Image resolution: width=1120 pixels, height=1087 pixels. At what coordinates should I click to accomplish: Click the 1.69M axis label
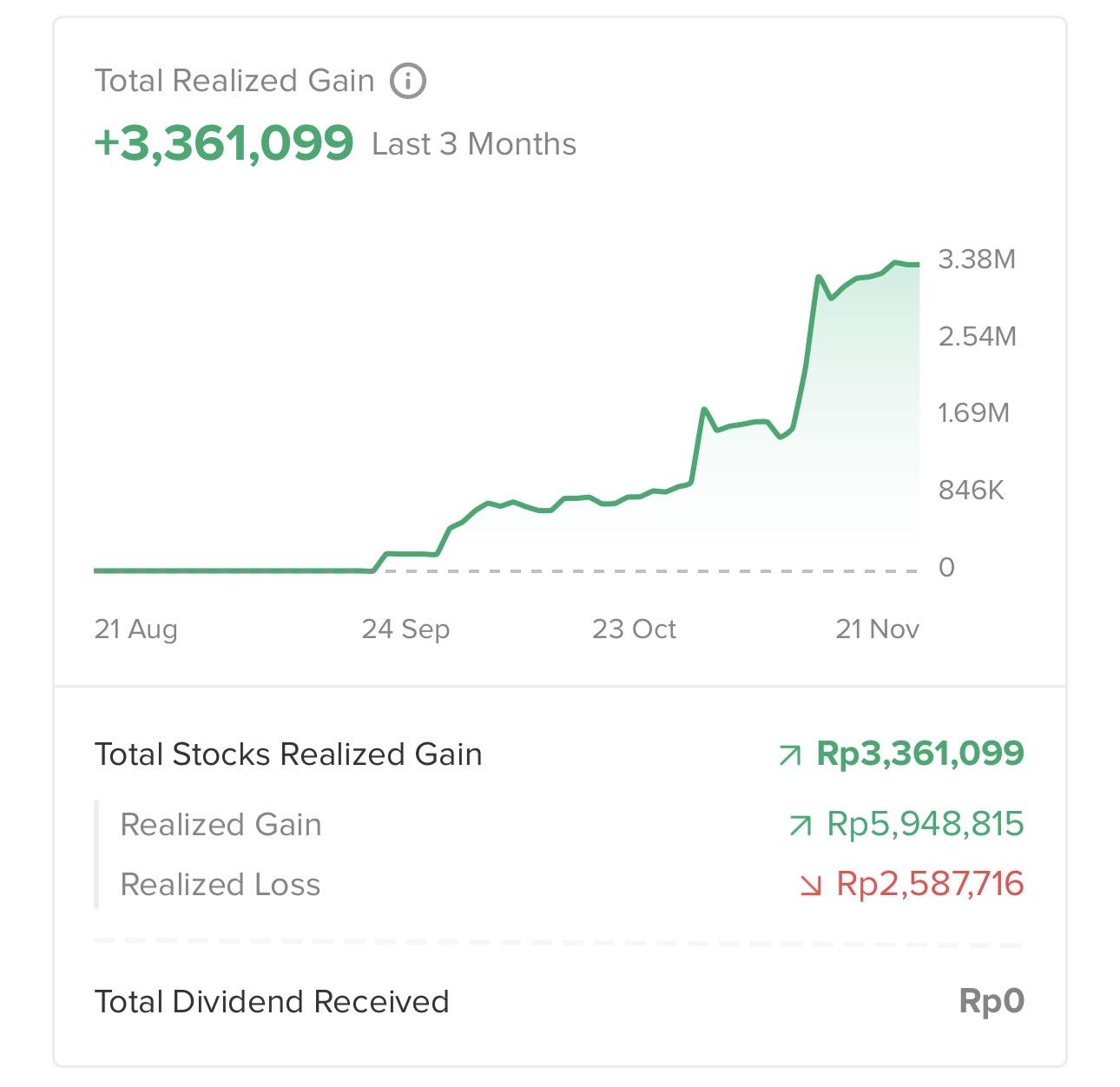[x=974, y=412]
